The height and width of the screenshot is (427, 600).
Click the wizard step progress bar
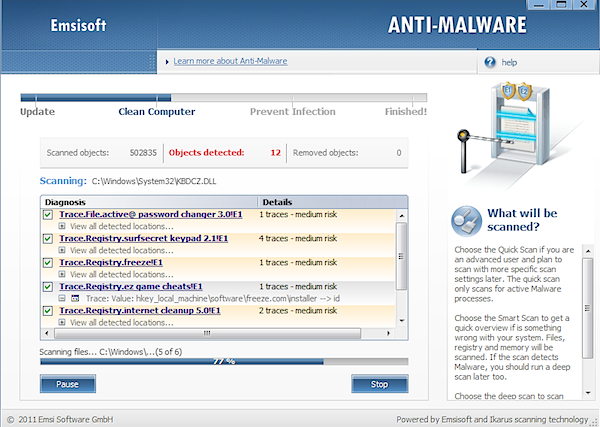pos(224,98)
